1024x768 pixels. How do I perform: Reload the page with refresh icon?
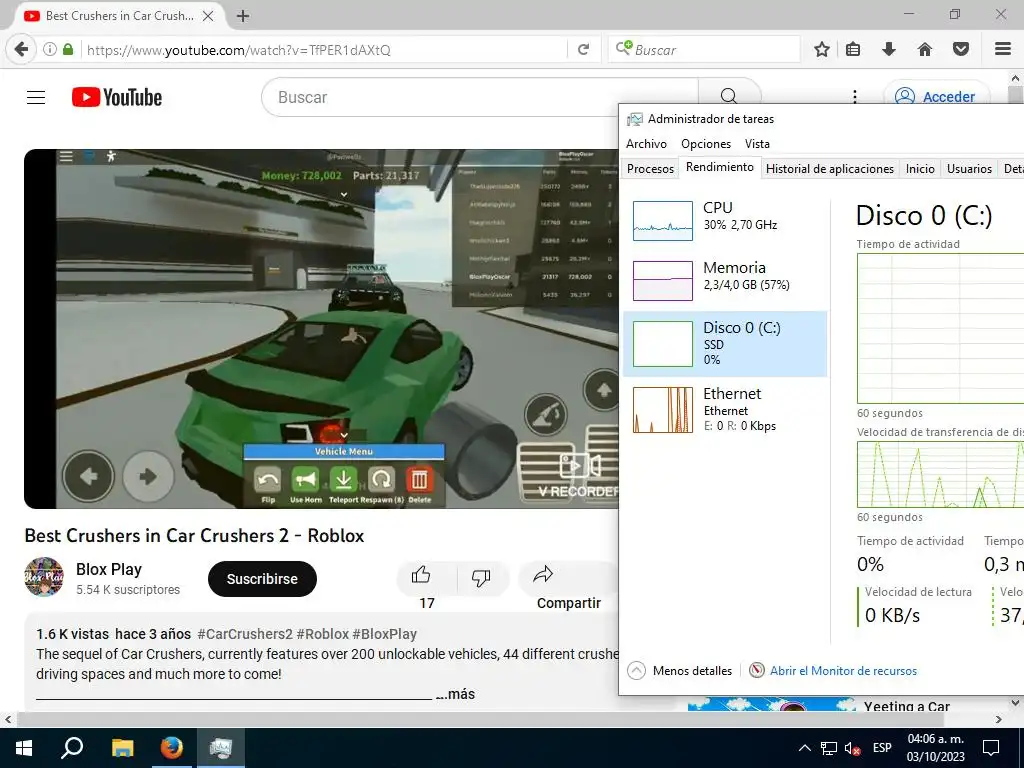pyautogui.click(x=583, y=50)
